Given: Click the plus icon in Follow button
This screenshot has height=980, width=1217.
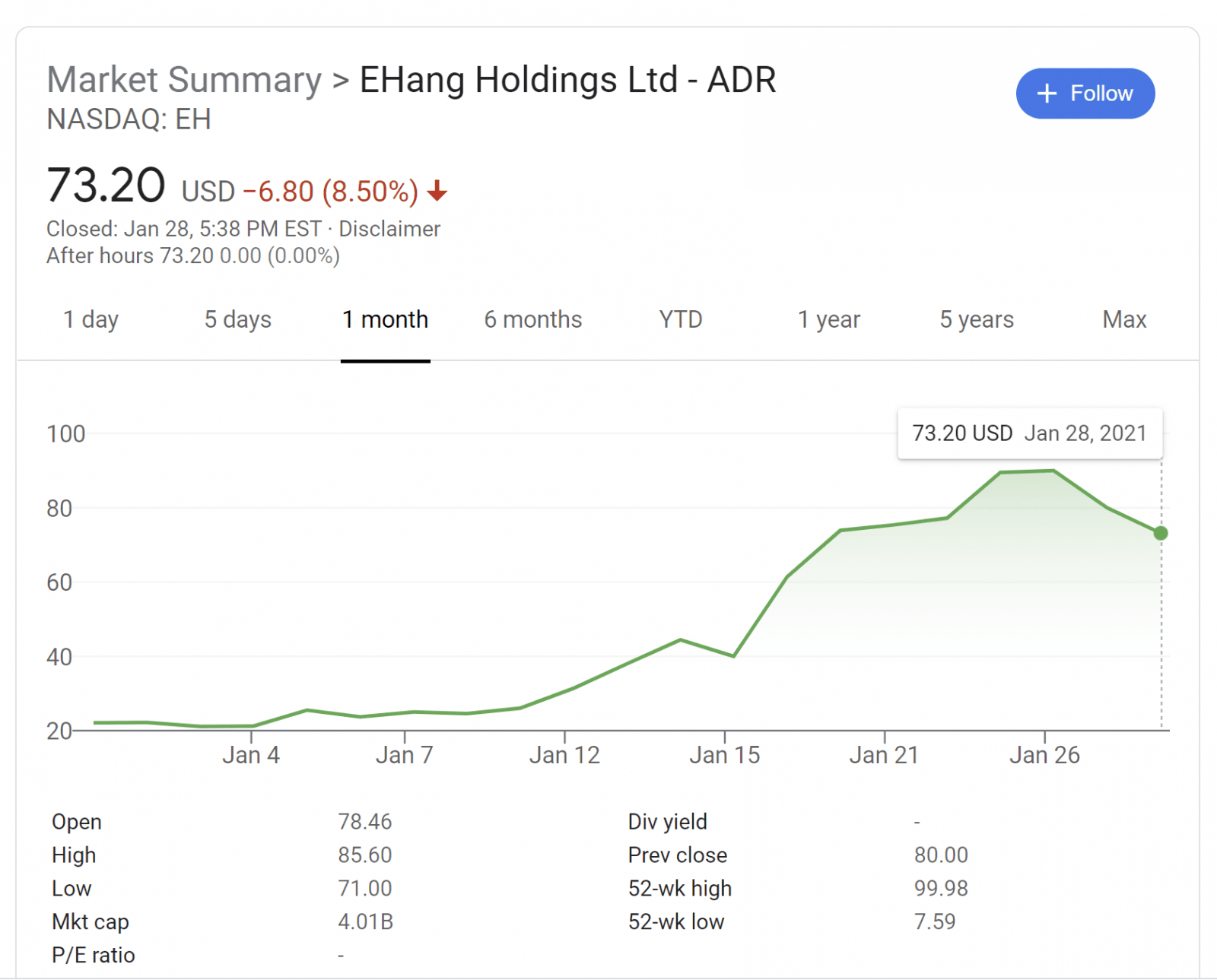Looking at the screenshot, I should click(x=1047, y=94).
